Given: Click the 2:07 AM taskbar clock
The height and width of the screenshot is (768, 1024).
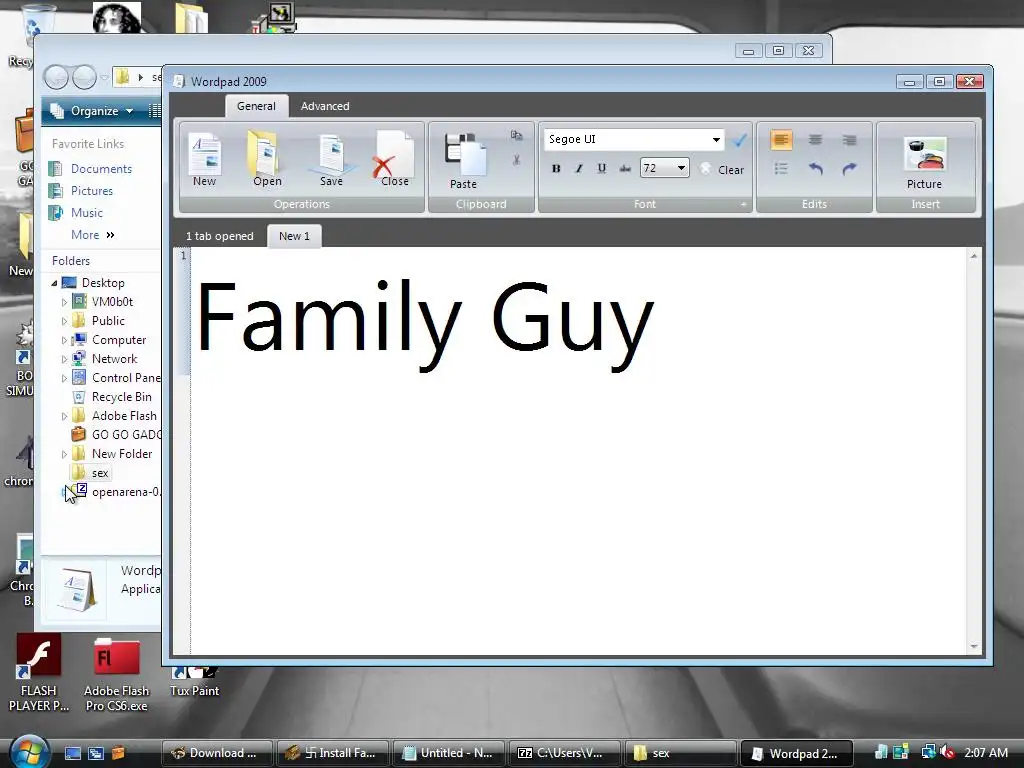Looking at the screenshot, I should (x=986, y=753).
